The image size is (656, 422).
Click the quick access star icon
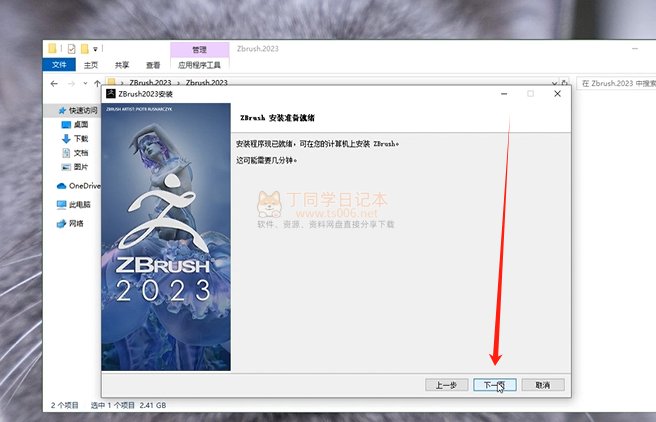pyautogui.click(x=62, y=110)
